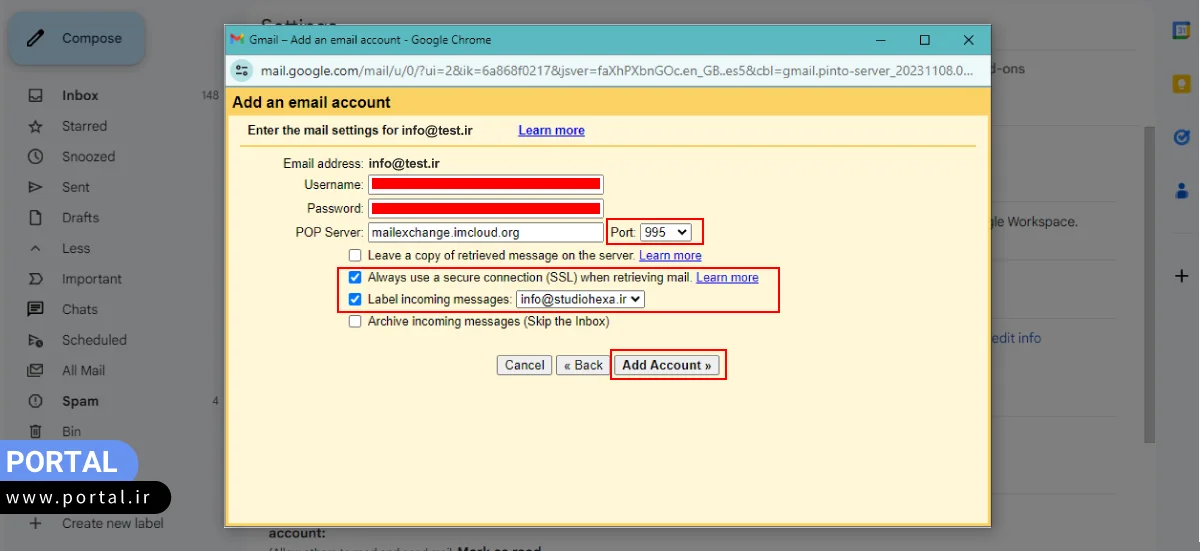
Task: Open Google Keep side panel icon
Action: [x=1181, y=85]
